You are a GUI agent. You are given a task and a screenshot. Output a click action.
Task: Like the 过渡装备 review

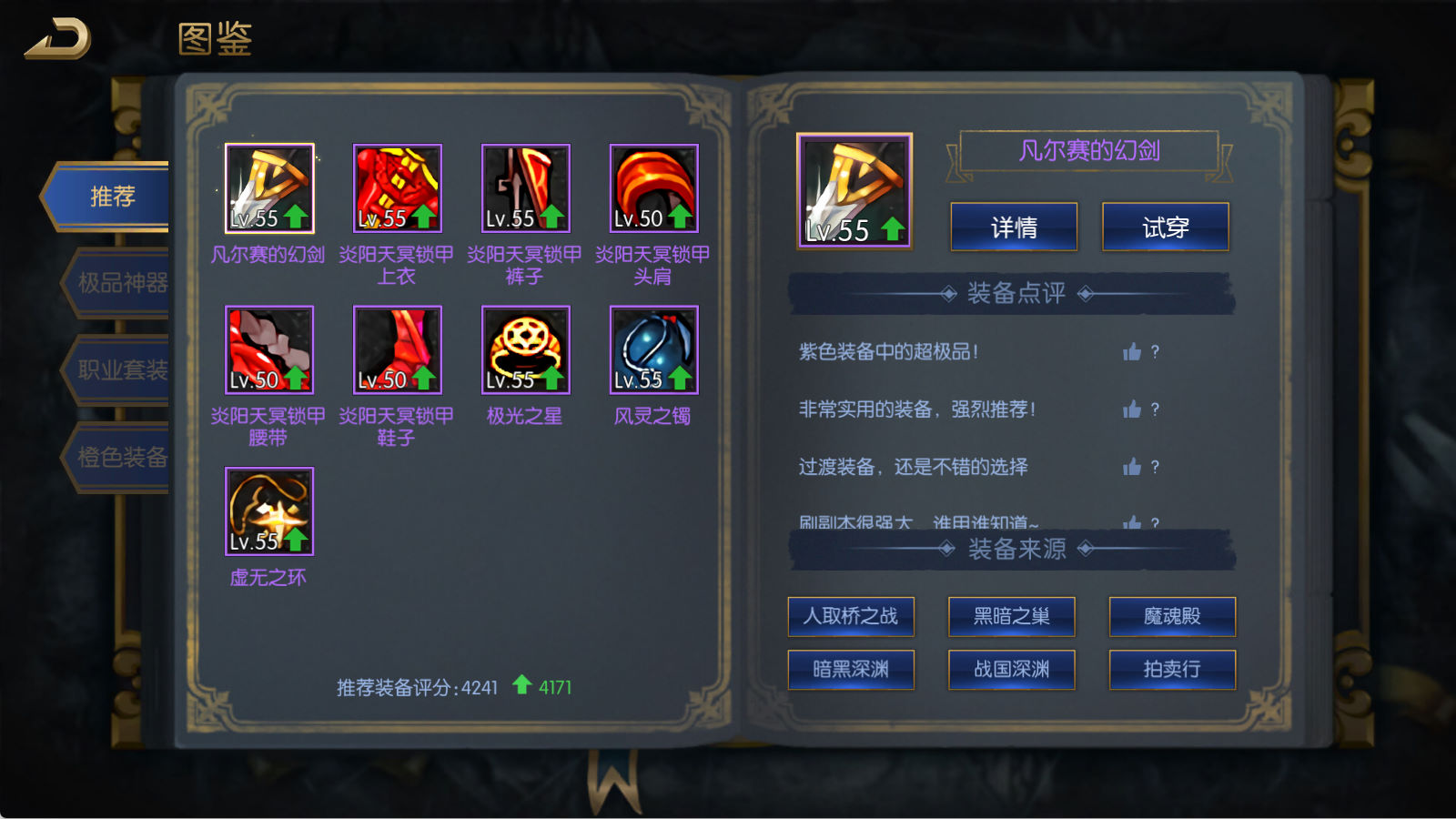click(x=1132, y=467)
